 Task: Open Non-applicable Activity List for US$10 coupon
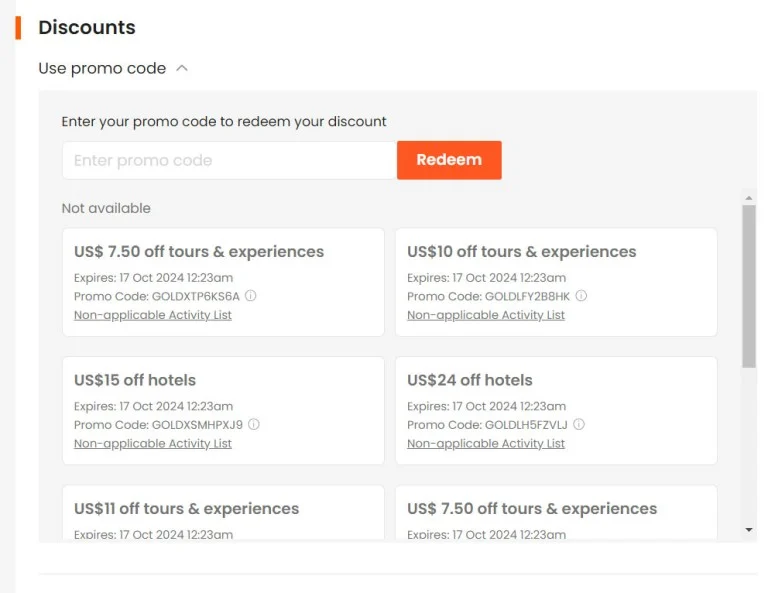(486, 315)
